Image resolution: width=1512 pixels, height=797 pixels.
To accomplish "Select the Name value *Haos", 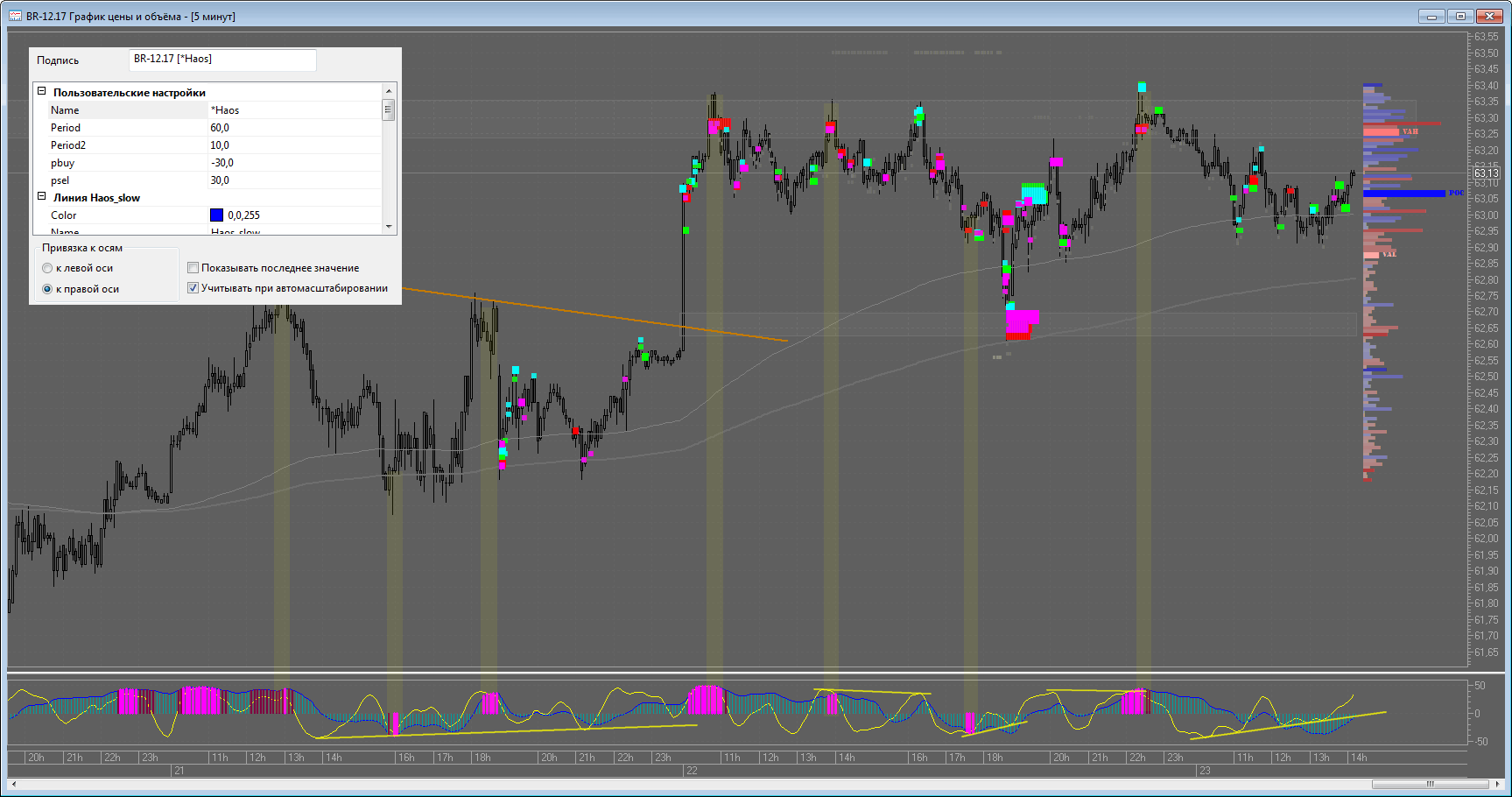I will (294, 110).
